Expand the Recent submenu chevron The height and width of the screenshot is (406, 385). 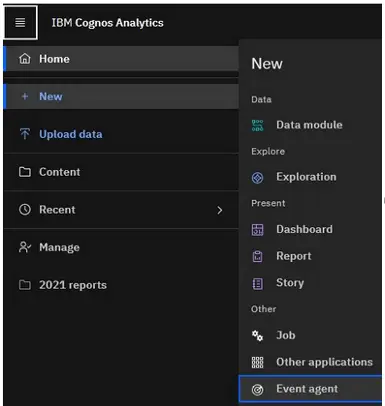pos(219,210)
